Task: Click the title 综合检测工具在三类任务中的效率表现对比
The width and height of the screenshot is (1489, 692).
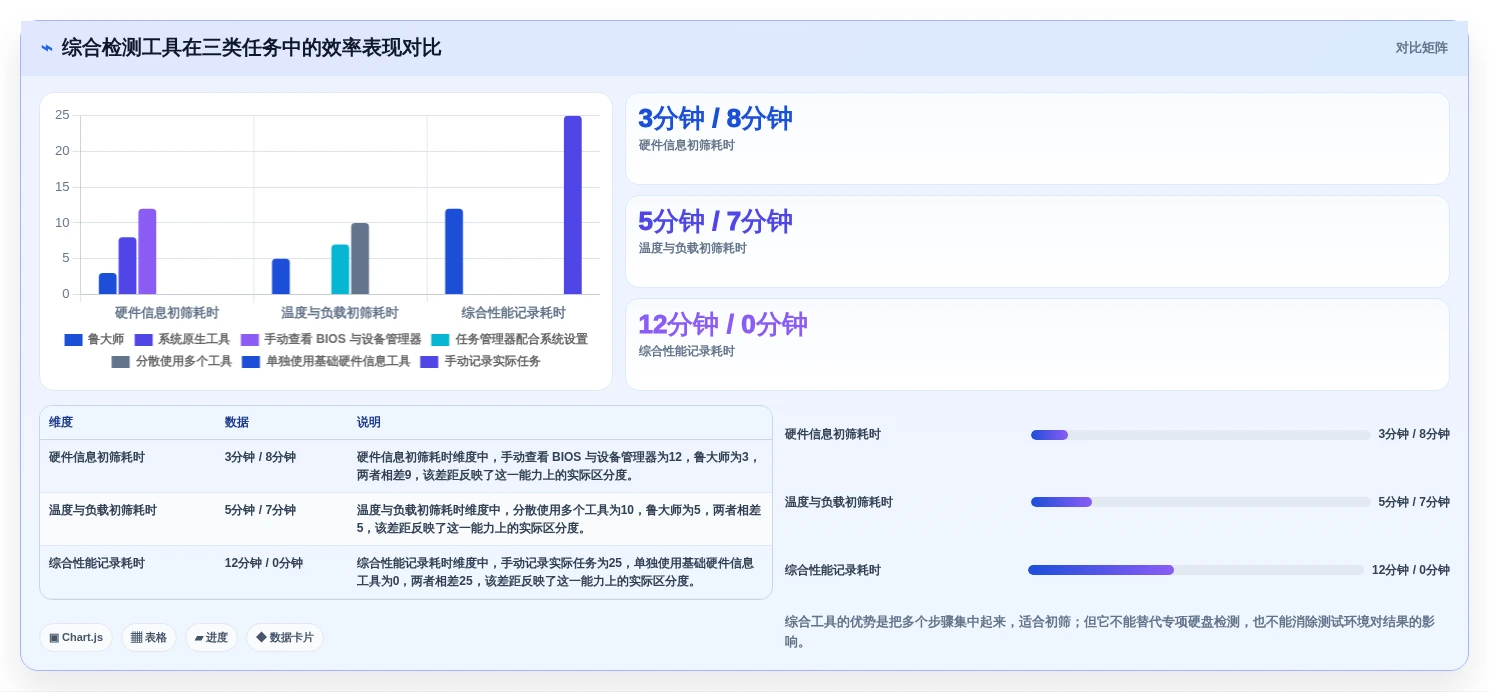Action: [251, 48]
